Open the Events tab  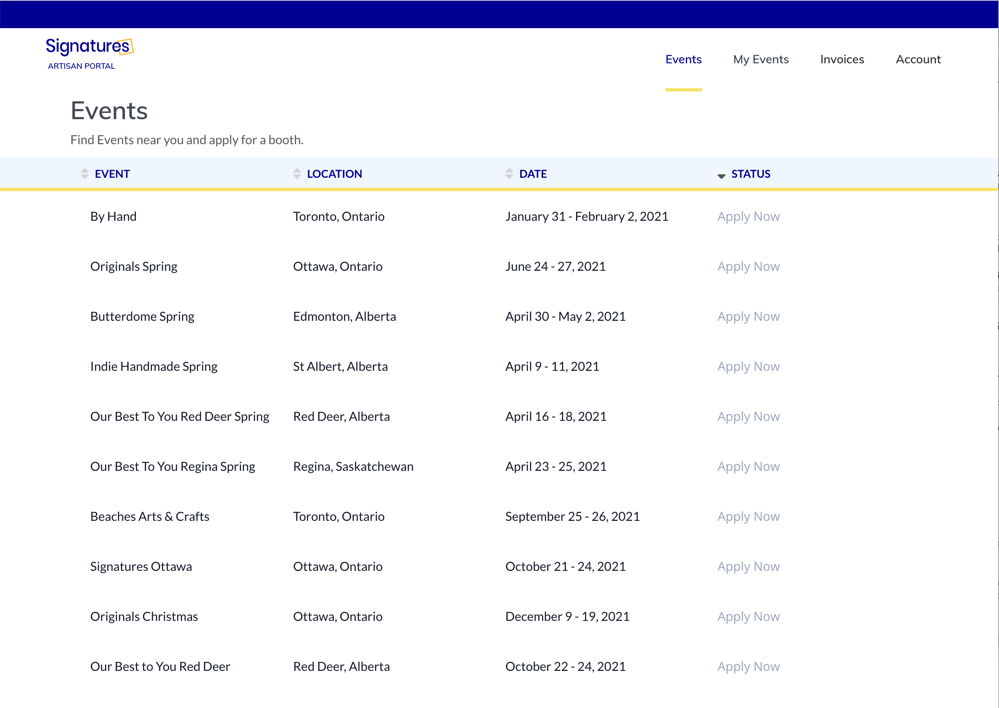tap(683, 59)
